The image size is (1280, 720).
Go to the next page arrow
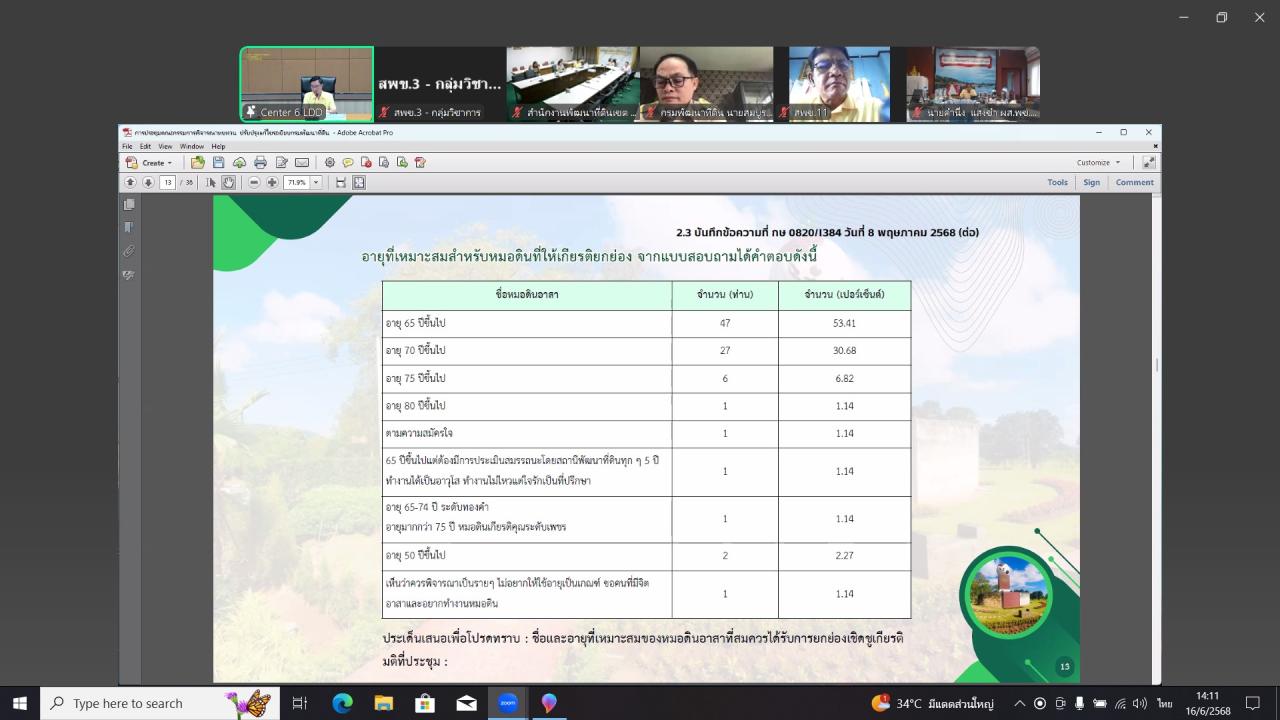click(148, 182)
